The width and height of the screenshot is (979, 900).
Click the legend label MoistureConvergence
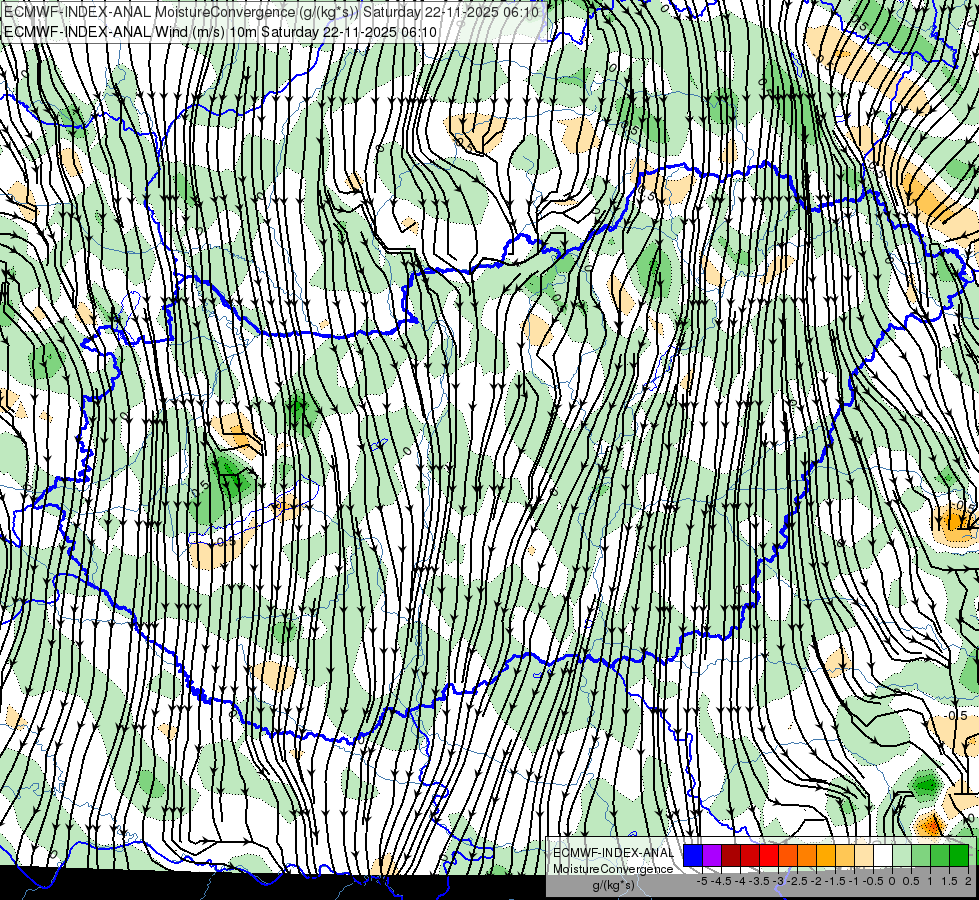[613, 869]
